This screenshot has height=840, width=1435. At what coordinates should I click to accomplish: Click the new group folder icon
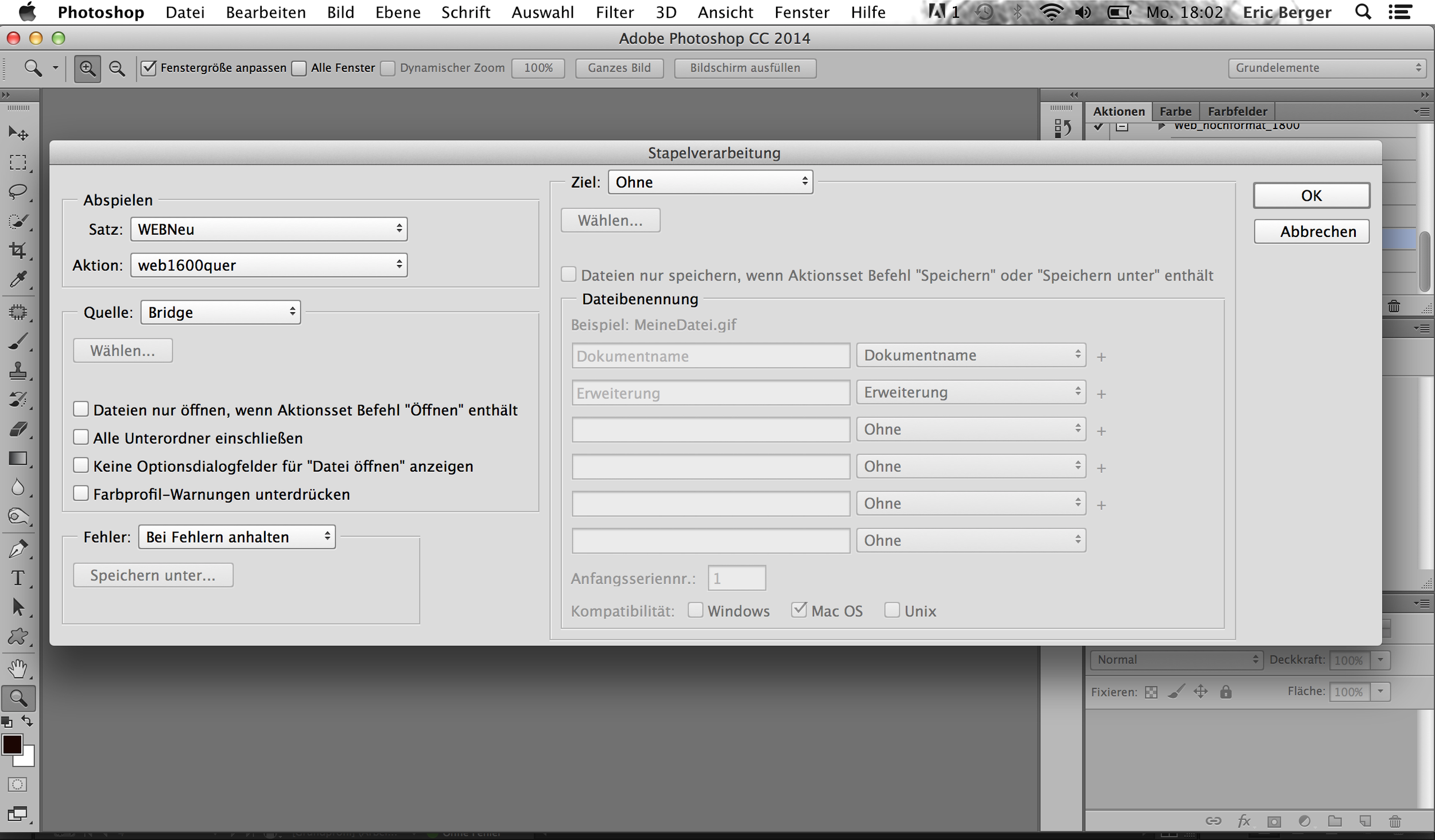pyautogui.click(x=1335, y=821)
